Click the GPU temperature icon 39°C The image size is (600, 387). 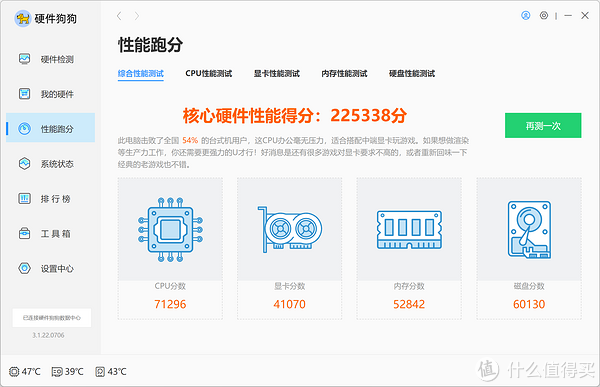(57, 371)
